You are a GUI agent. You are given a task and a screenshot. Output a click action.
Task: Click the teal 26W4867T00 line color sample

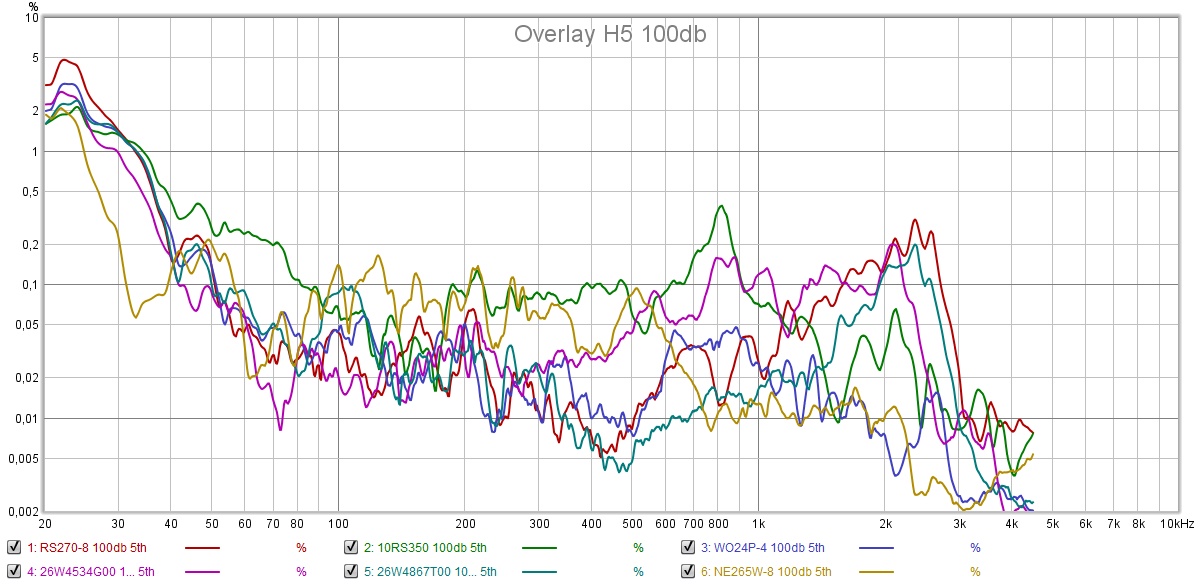tap(540, 572)
